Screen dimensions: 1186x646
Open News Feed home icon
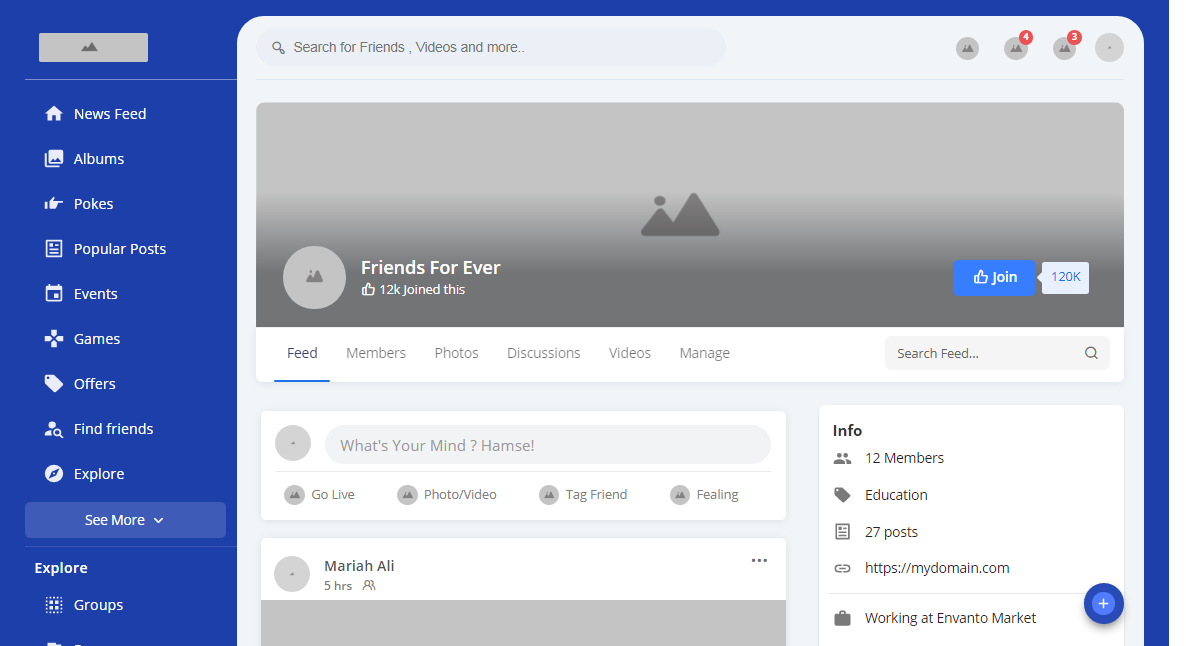click(x=54, y=114)
